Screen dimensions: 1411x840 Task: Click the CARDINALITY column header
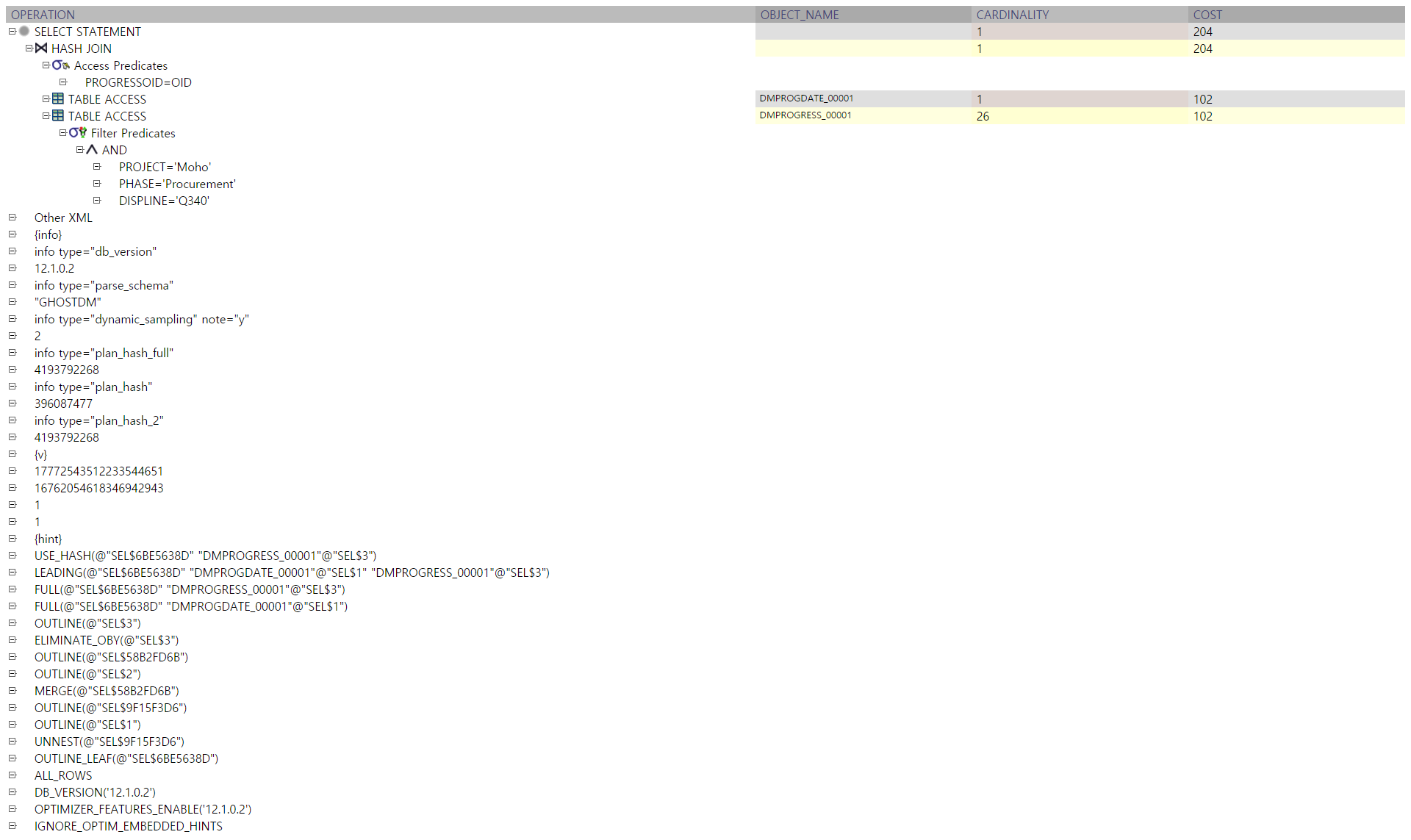click(x=1012, y=15)
